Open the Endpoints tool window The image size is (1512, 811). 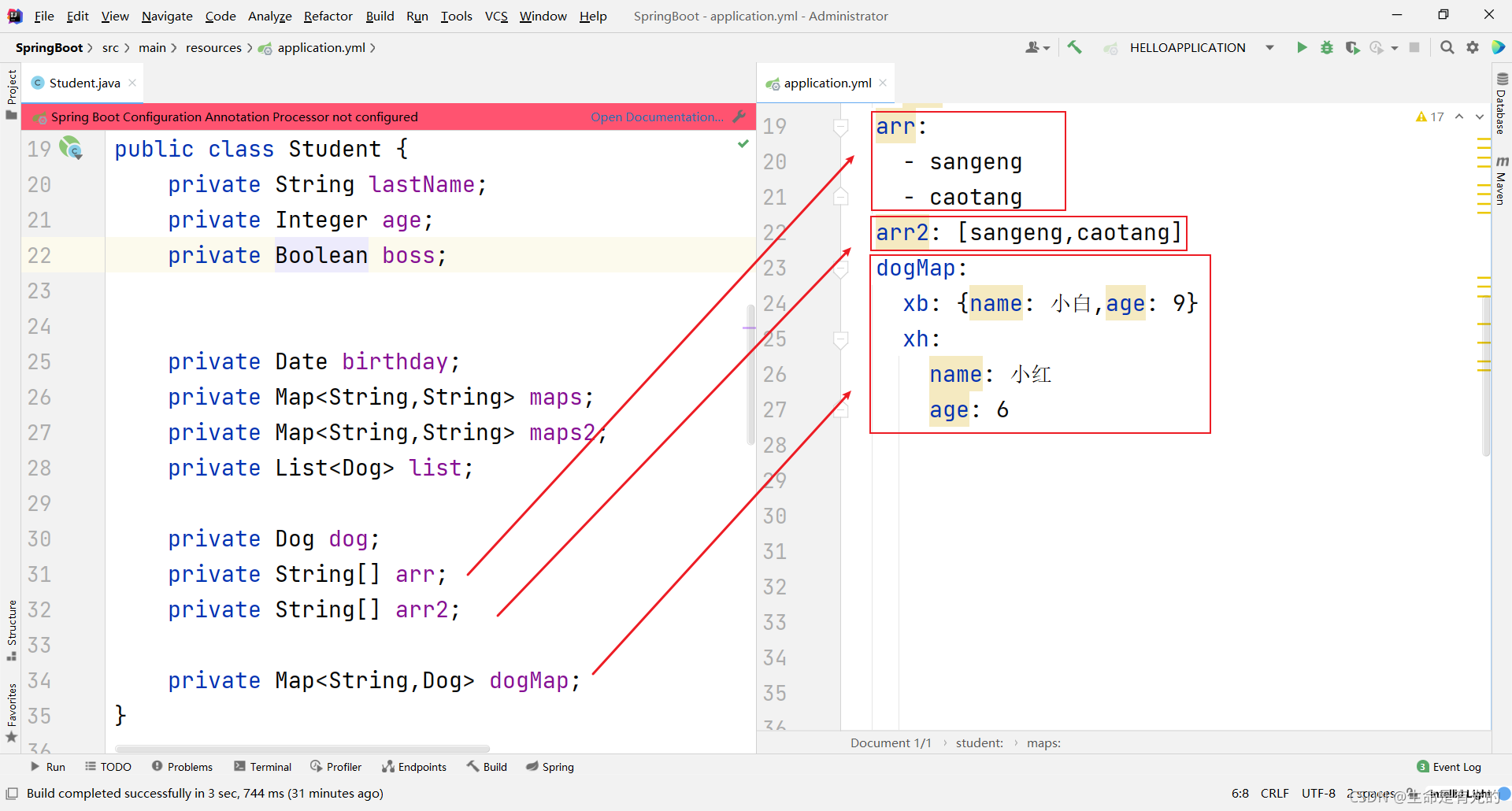click(x=414, y=767)
